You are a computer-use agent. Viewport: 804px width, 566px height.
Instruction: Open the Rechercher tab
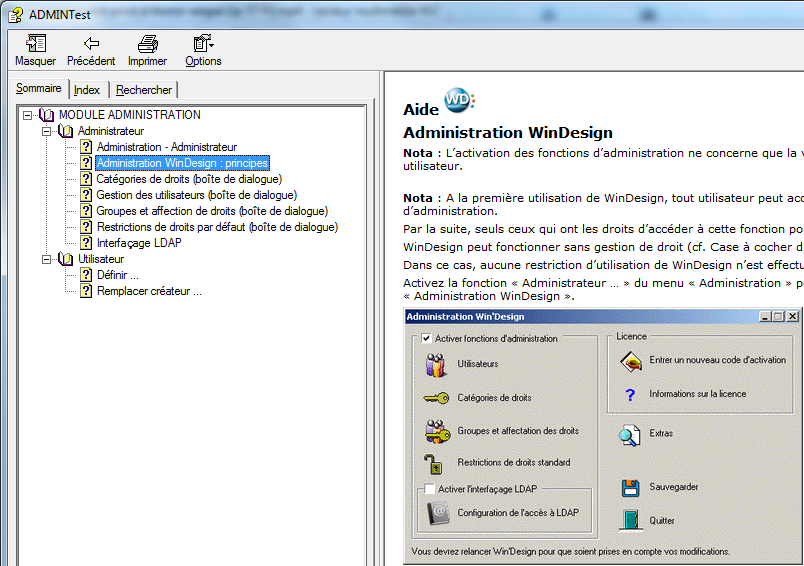(144, 90)
